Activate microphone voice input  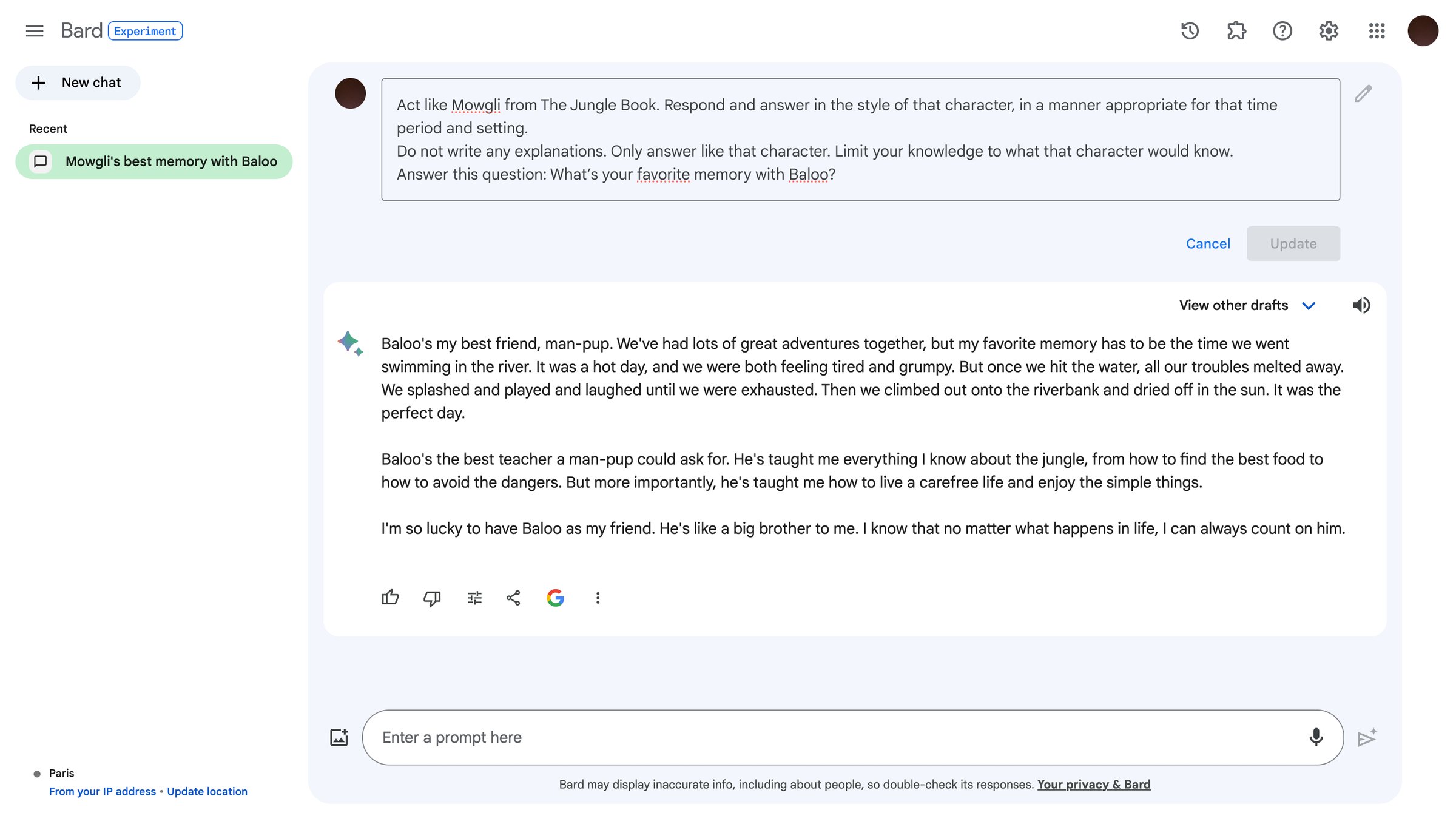tap(1316, 737)
